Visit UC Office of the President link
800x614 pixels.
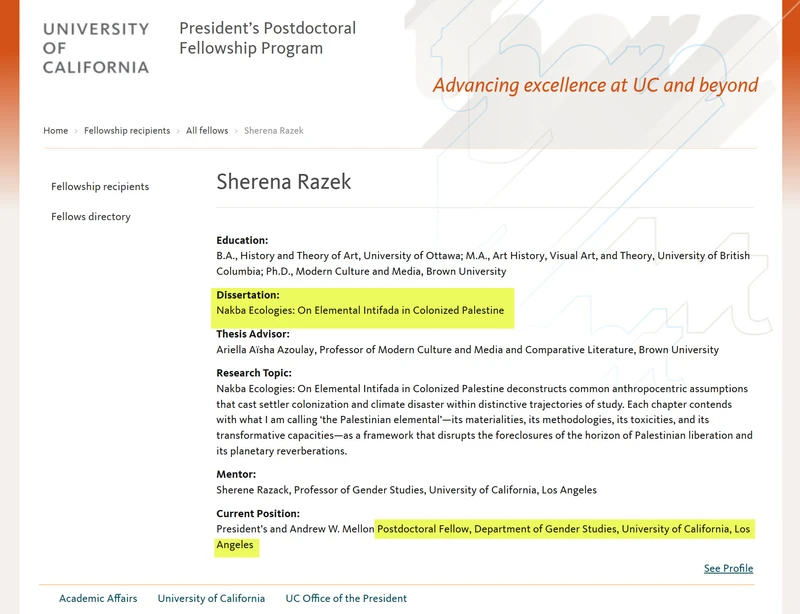[x=346, y=598]
